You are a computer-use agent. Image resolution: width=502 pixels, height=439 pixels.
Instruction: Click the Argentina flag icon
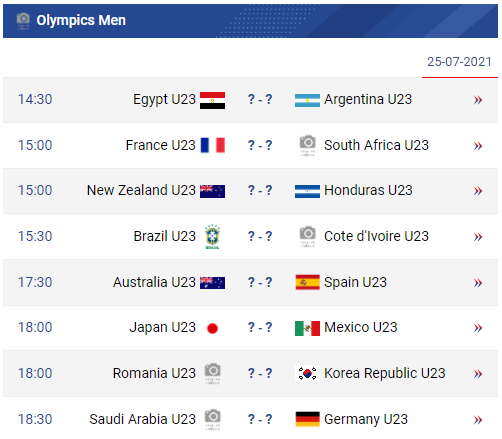tap(307, 100)
